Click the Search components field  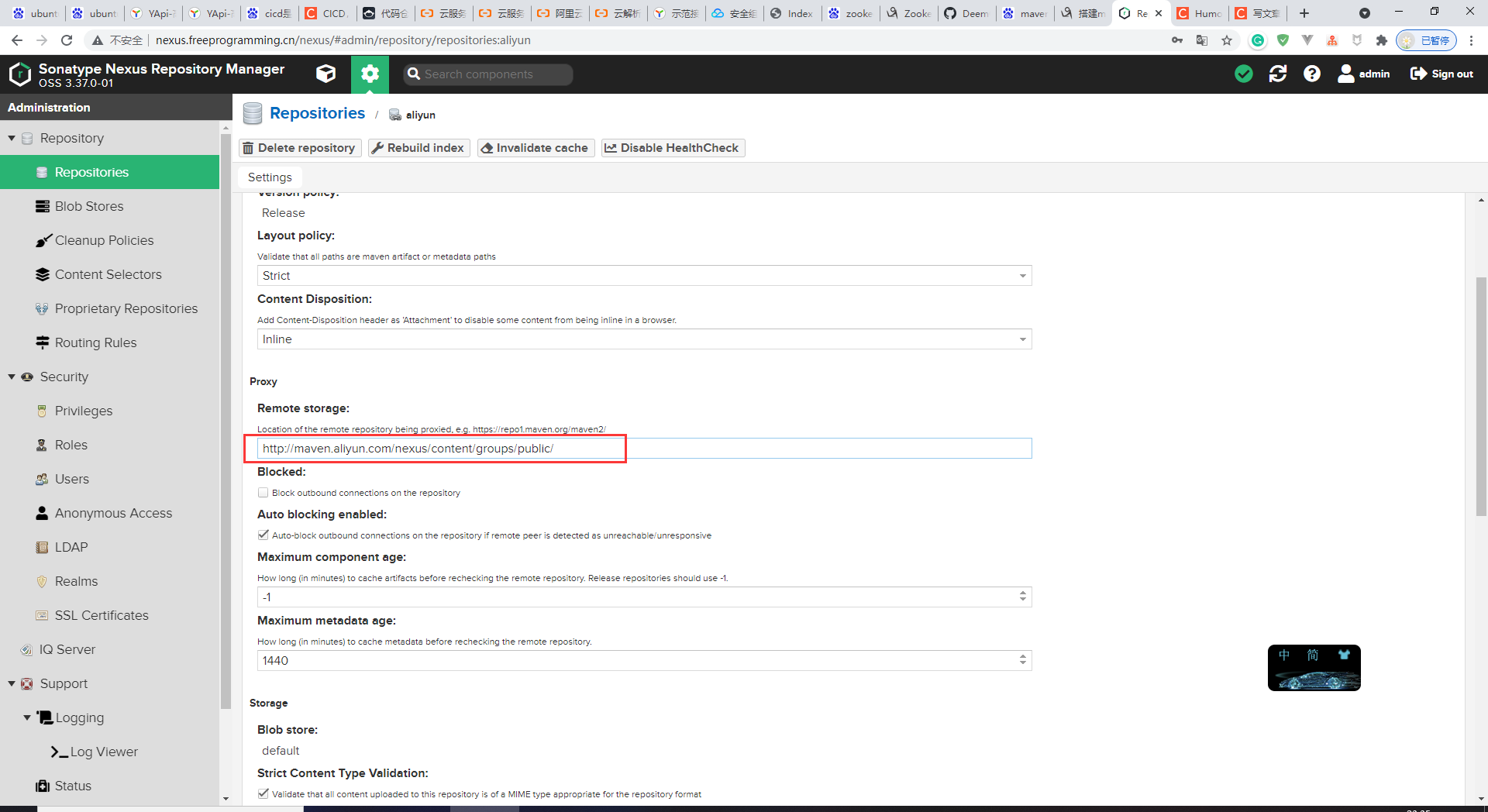(488, 74)
